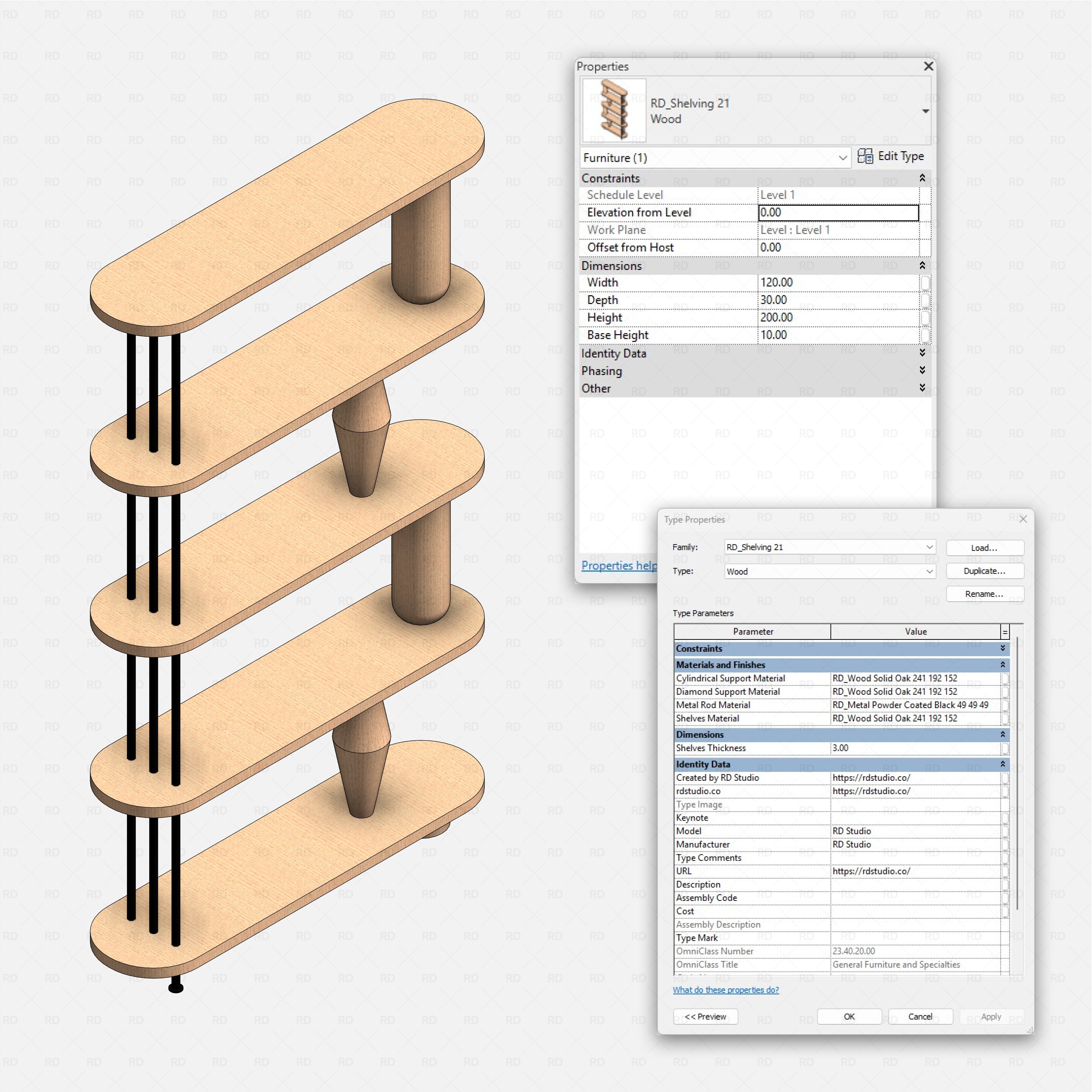1092x1092 pixels.
Task: Click the Height value 200.00
Action: [x=838, y=318]
